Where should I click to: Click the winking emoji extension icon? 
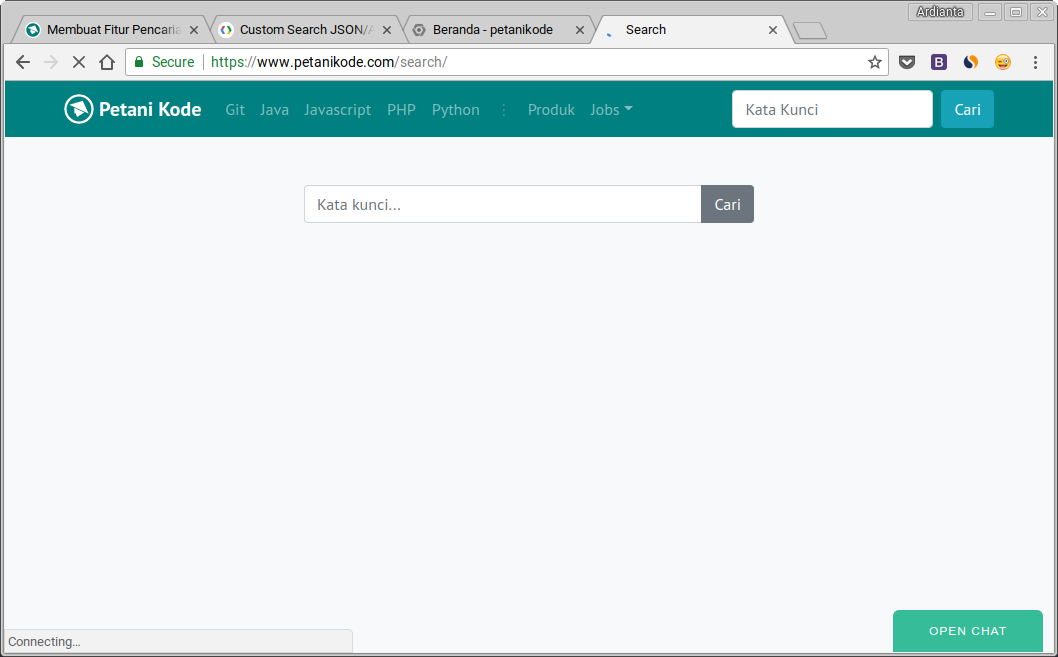tap(1002, 62)
